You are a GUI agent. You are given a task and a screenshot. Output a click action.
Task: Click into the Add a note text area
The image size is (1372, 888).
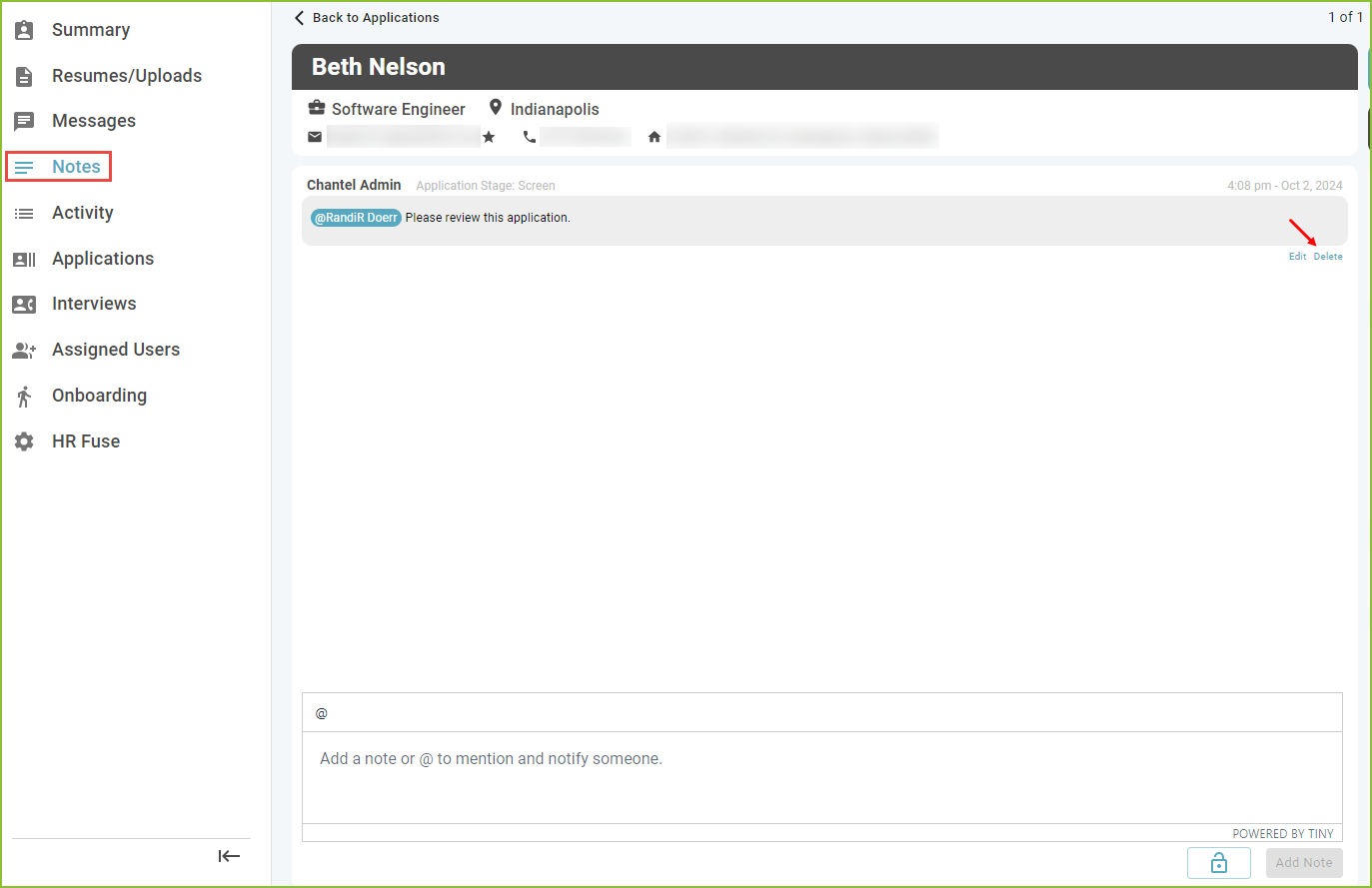[822, 778]
